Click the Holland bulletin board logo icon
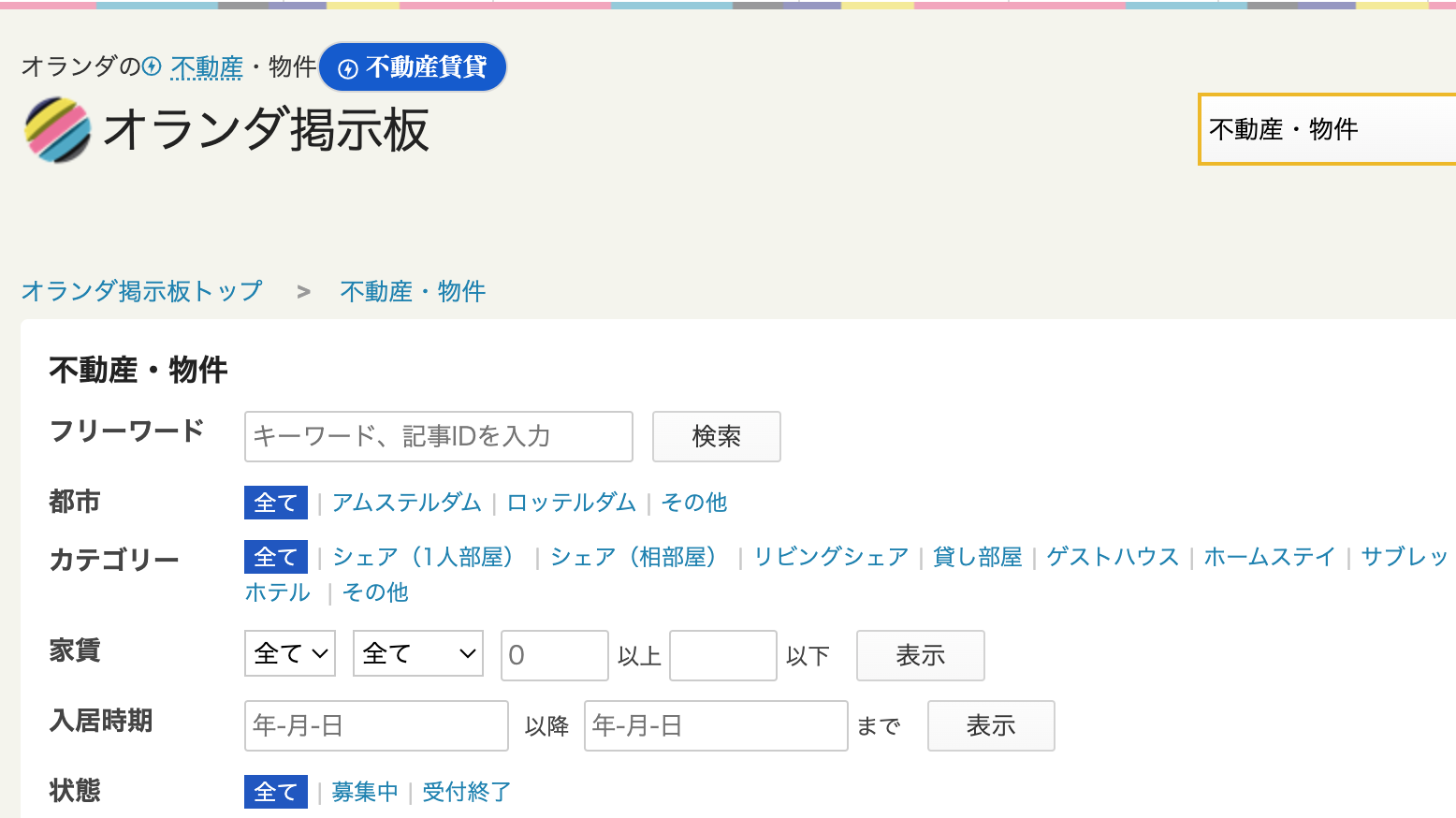Screen dimensions: 1456x818 tap(58, 130)
